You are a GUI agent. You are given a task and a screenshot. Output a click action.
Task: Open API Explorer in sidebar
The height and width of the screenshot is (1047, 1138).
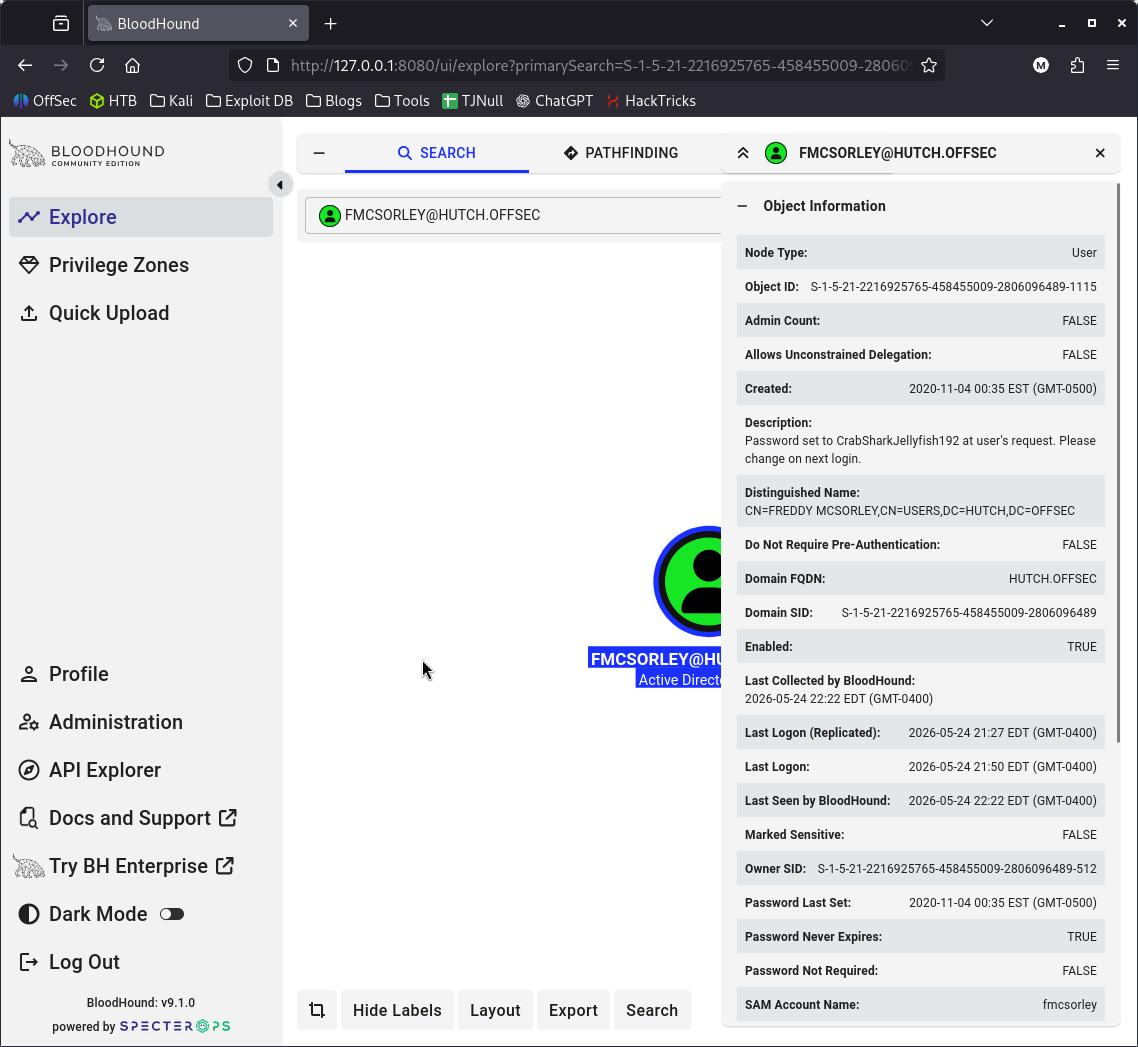click(x=141, y=770)
